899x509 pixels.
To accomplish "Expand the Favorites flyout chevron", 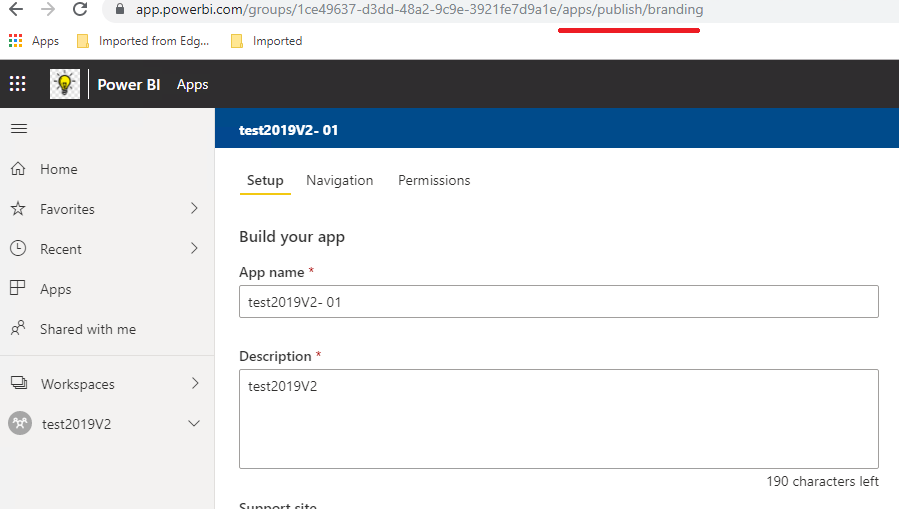I will click(x=194, y=209).
